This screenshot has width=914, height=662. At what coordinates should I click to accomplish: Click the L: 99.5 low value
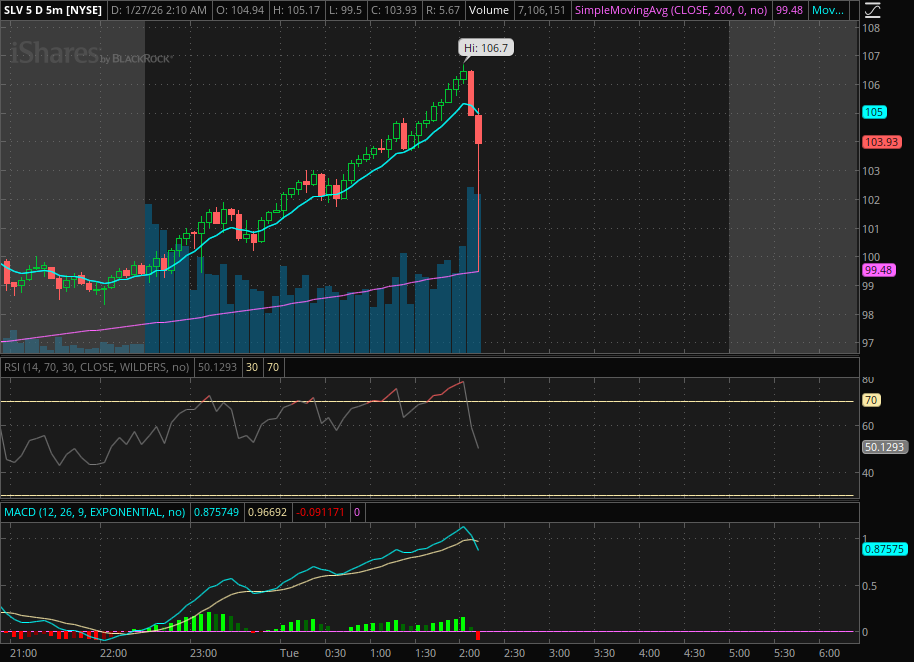tap(344, 10)
